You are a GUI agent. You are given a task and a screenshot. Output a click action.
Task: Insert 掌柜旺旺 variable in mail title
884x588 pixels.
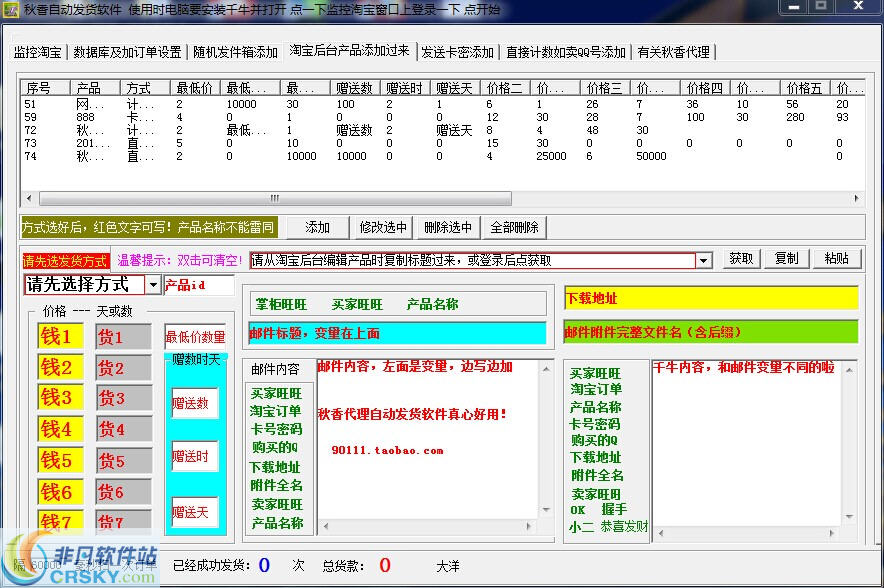(x=281, y=304)
